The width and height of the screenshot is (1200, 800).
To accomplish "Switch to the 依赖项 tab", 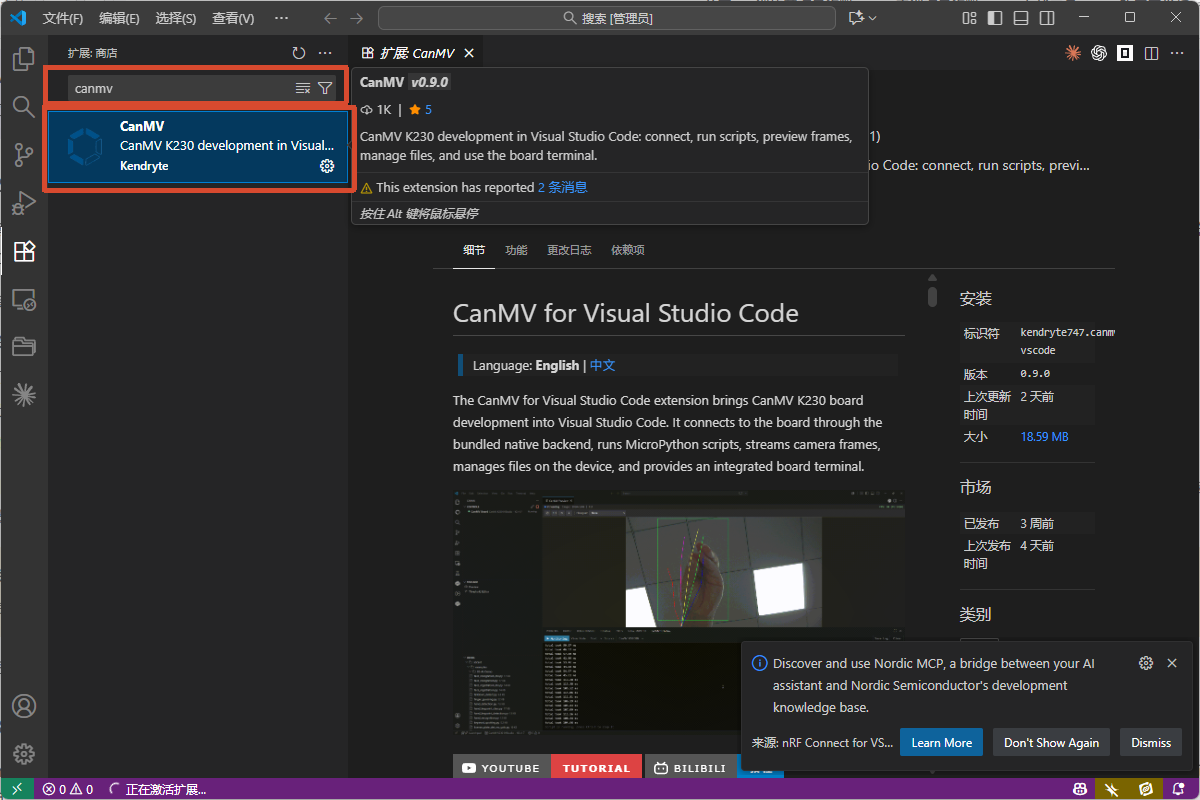I will pyautogui.click(x=628, y=250).
